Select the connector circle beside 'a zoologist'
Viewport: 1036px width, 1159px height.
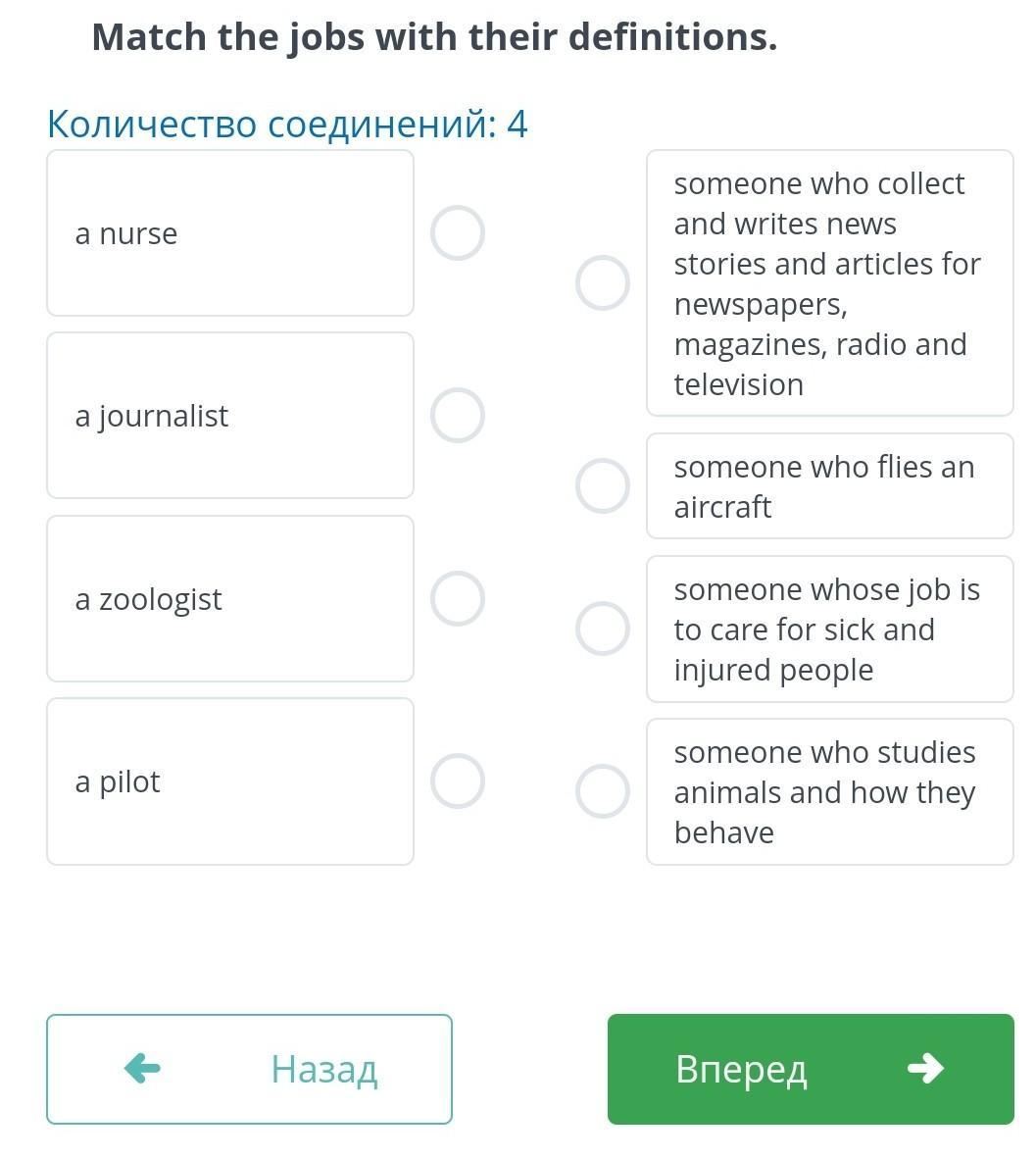[x=458, y=599]
